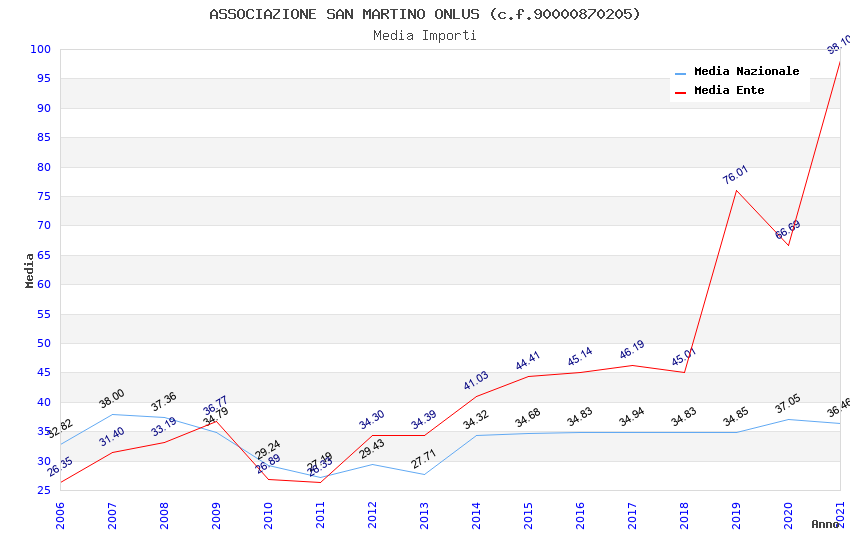The width and height of the screenshot is (850, 550).
Task: Click the subtitle 'Media Importi'
Action: pyautogui.click(x=424, y=35)
